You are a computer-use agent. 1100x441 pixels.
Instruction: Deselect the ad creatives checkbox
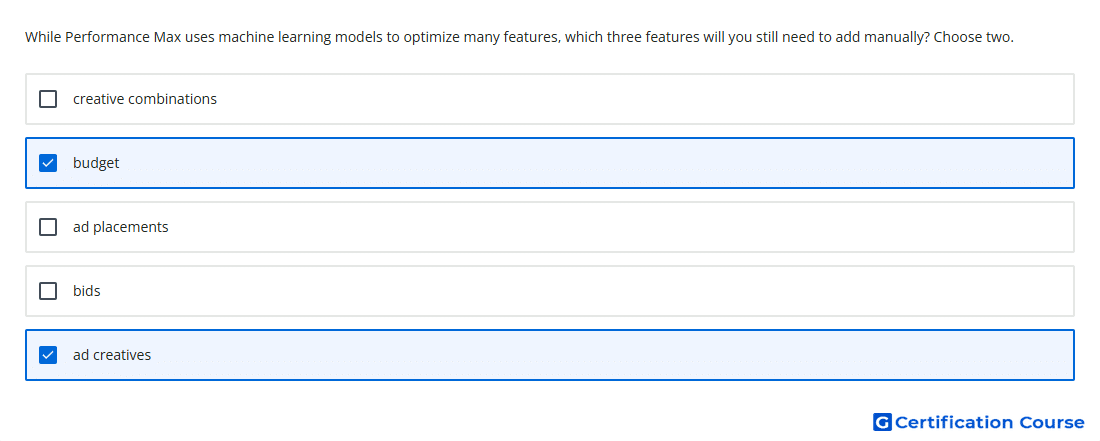48,355
